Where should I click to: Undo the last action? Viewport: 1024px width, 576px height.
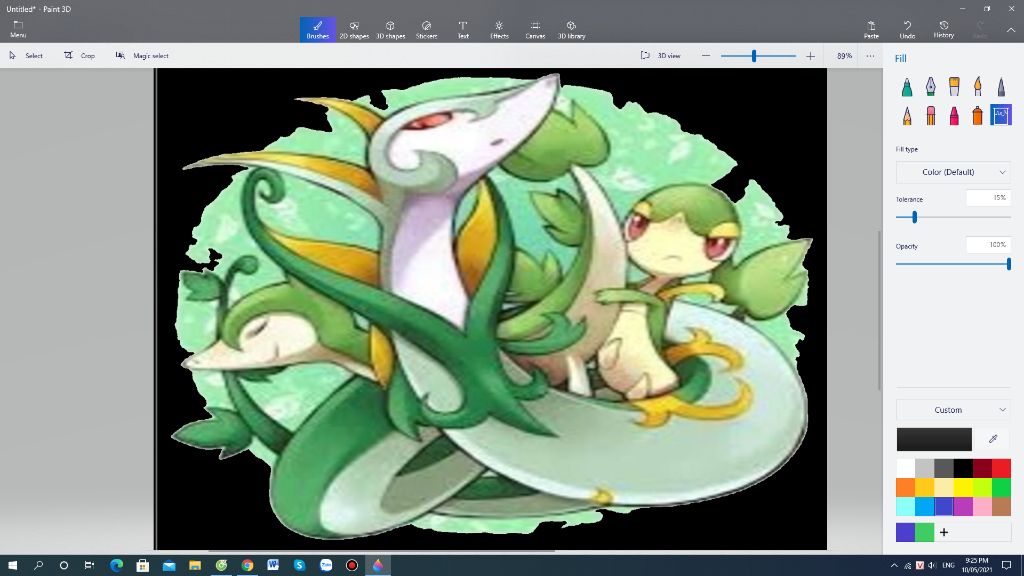(907, 29)
